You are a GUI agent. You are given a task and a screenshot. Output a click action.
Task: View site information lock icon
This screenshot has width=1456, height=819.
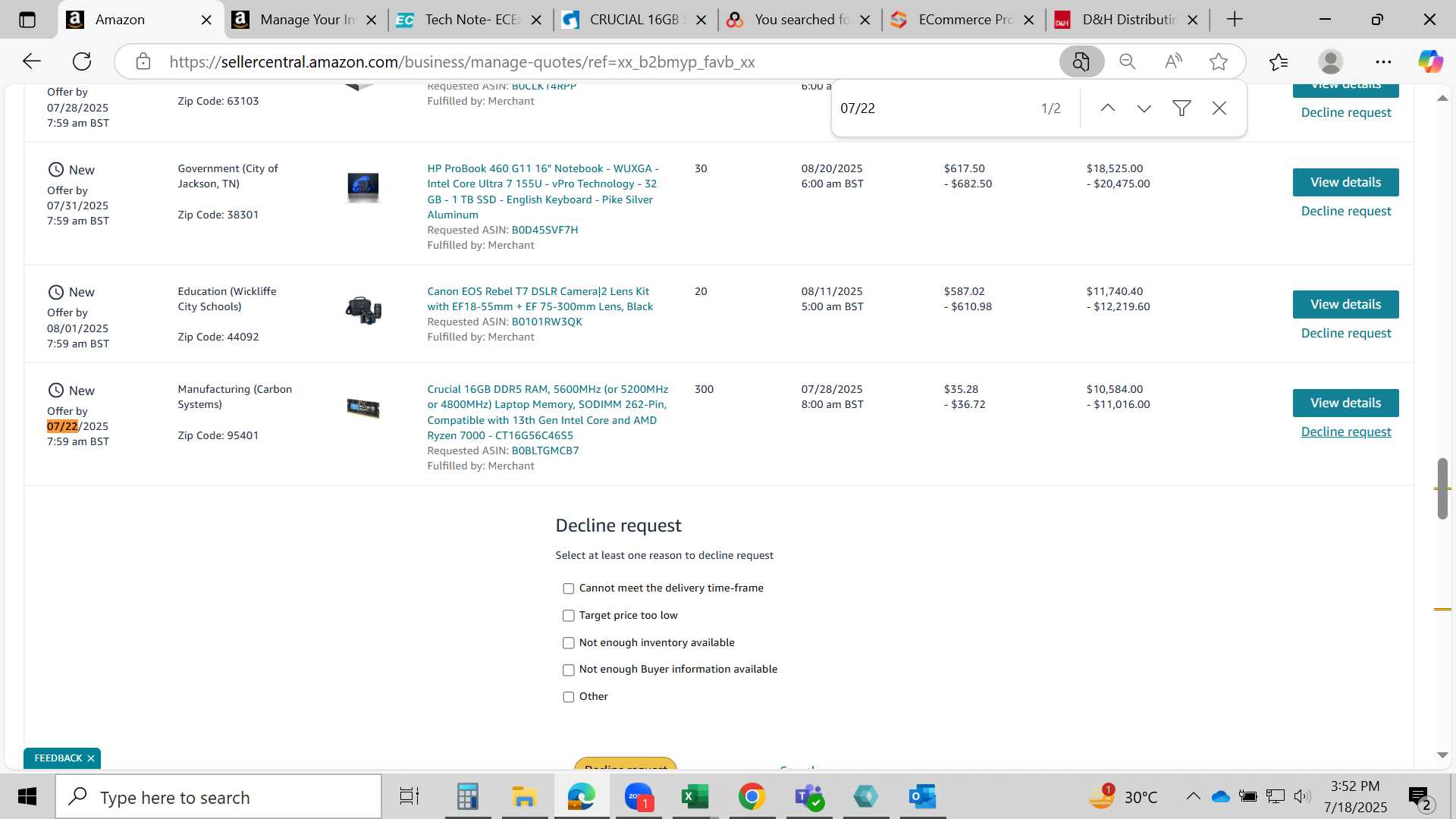(143, 61)
